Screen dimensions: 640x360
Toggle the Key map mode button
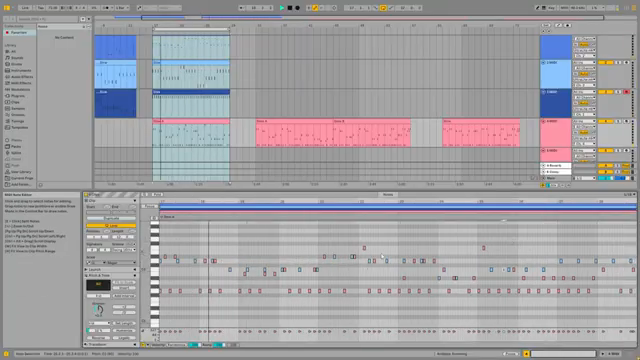coord(551,8)
